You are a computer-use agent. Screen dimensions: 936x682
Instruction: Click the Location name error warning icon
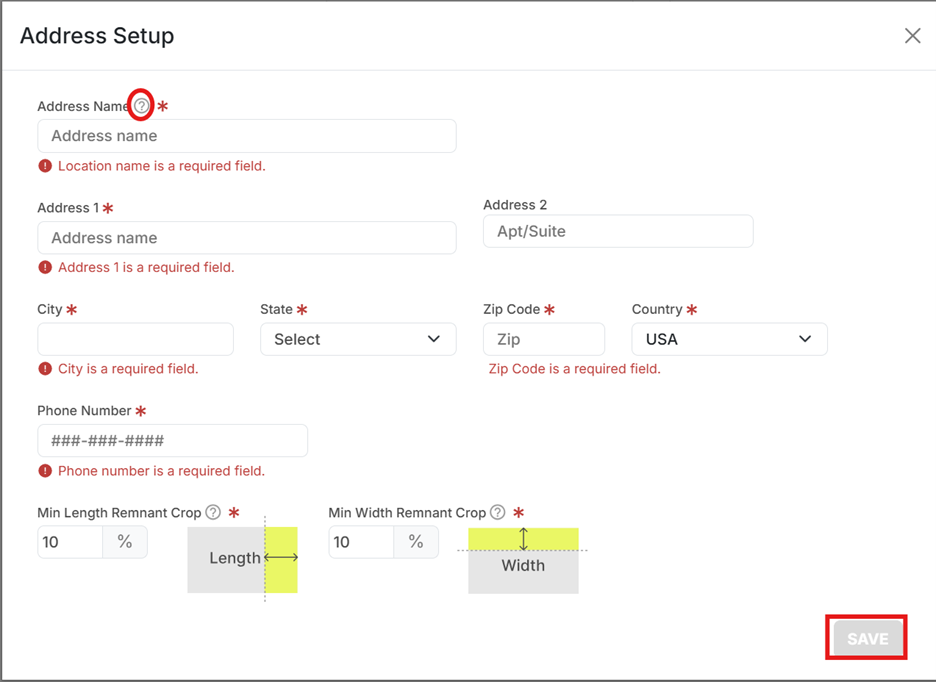(45, 166)
